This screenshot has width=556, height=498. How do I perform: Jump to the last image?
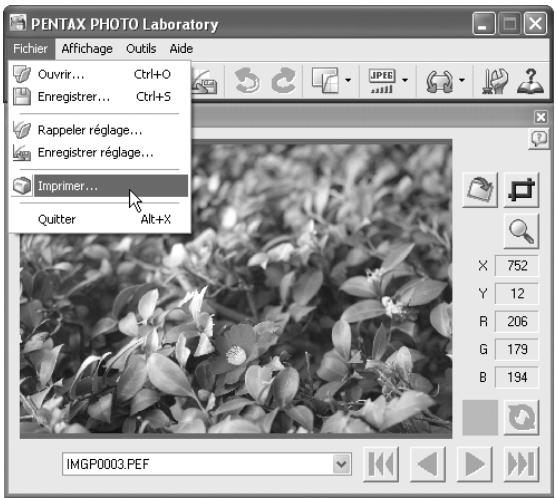pos(521,464)
